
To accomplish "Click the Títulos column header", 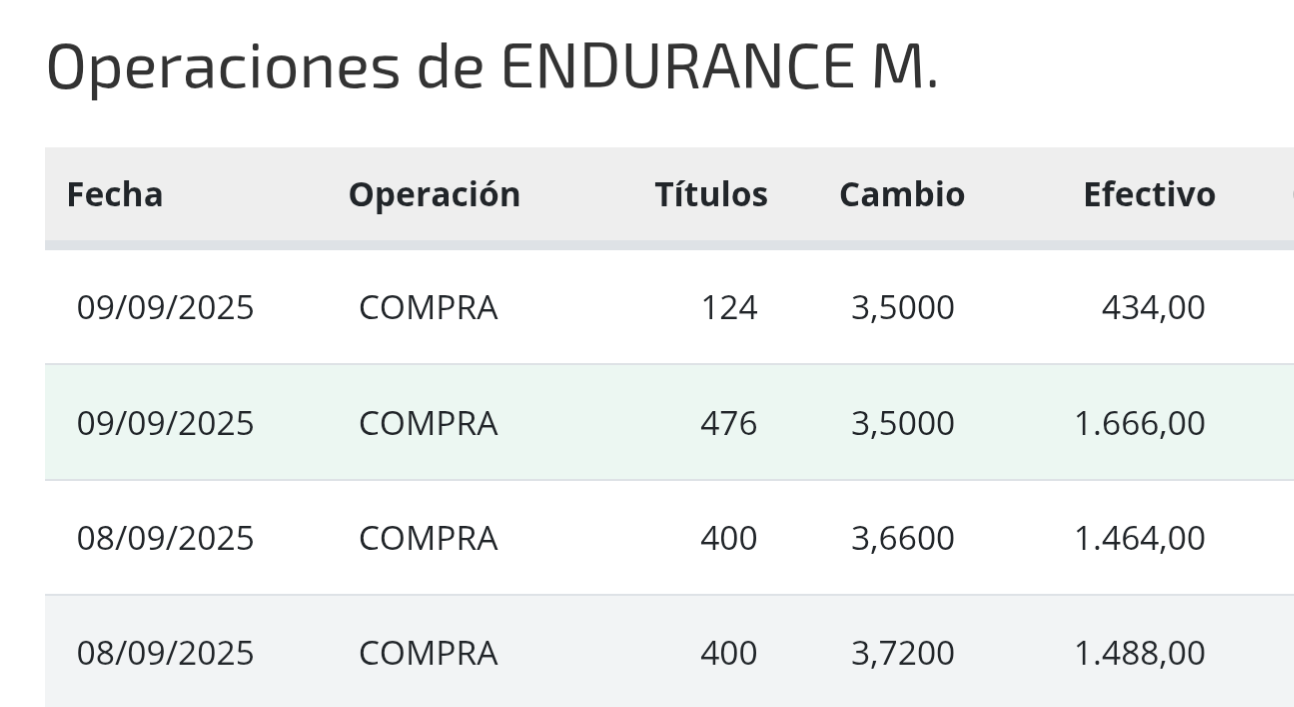I will point(711,195).
